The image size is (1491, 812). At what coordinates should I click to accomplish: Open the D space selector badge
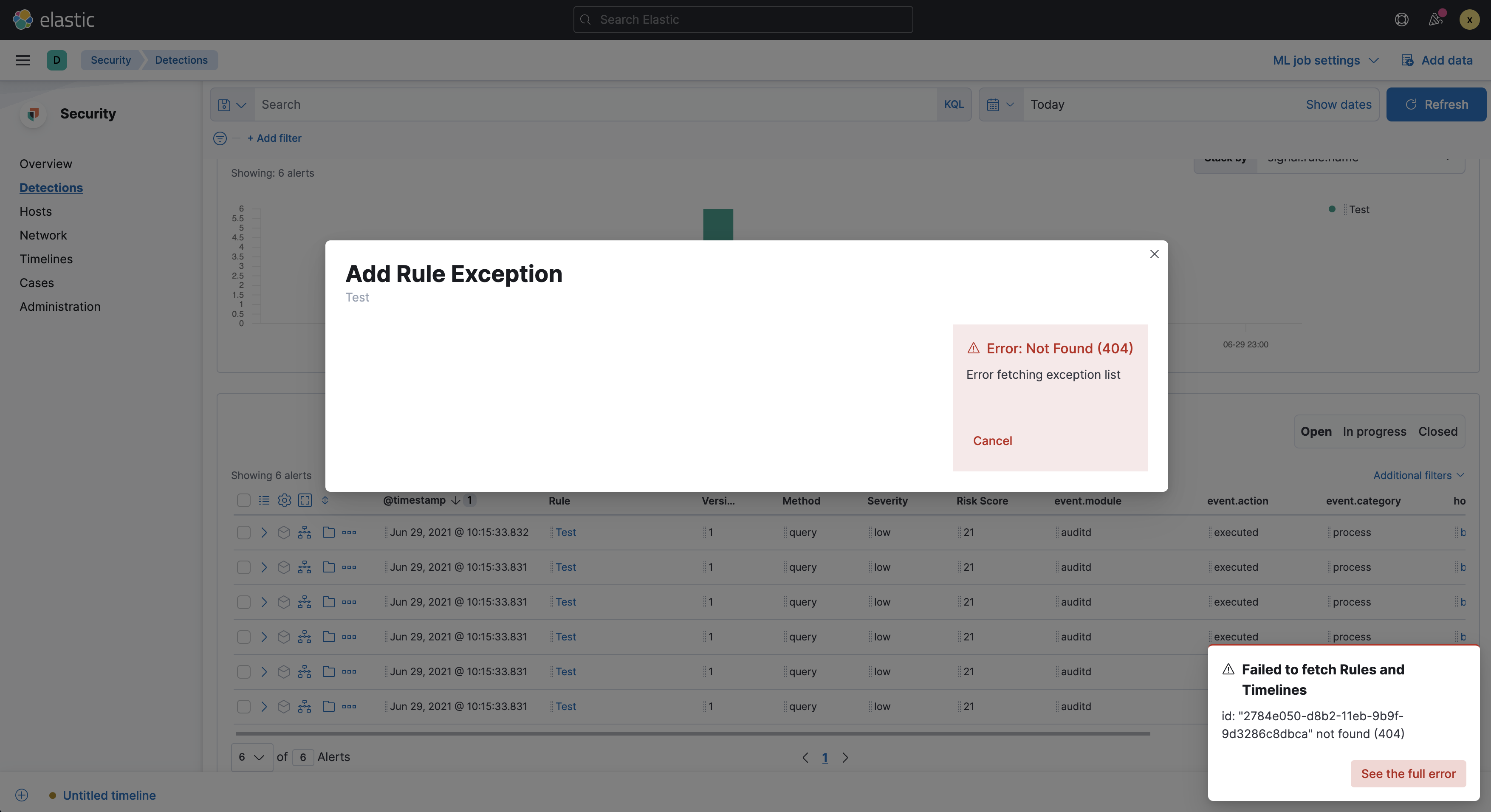pyautogui.click(x=57, y=60)
